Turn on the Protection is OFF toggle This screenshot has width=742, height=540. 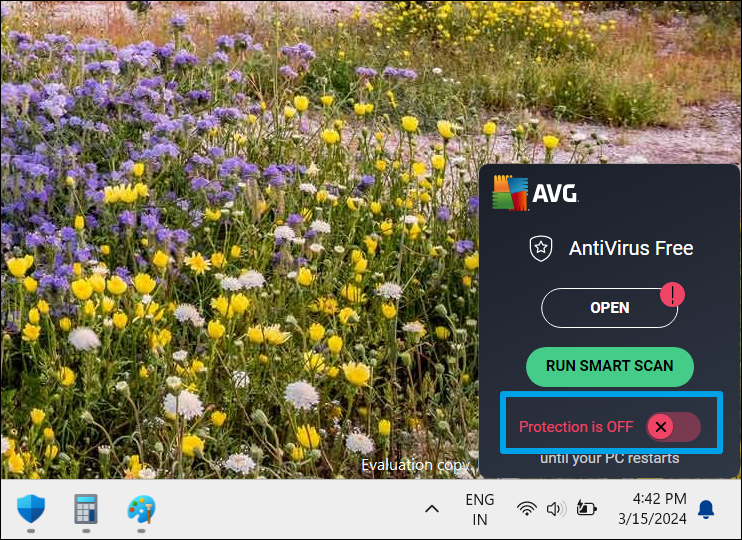(673, 427)
